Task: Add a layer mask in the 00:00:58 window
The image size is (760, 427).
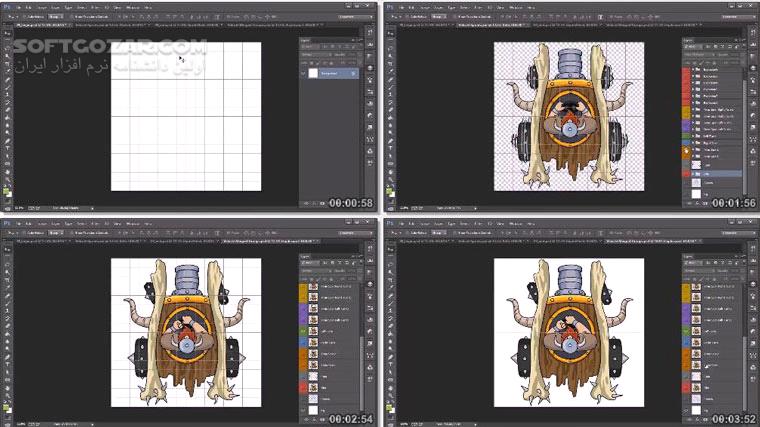Action: click(x=322, y=204)
